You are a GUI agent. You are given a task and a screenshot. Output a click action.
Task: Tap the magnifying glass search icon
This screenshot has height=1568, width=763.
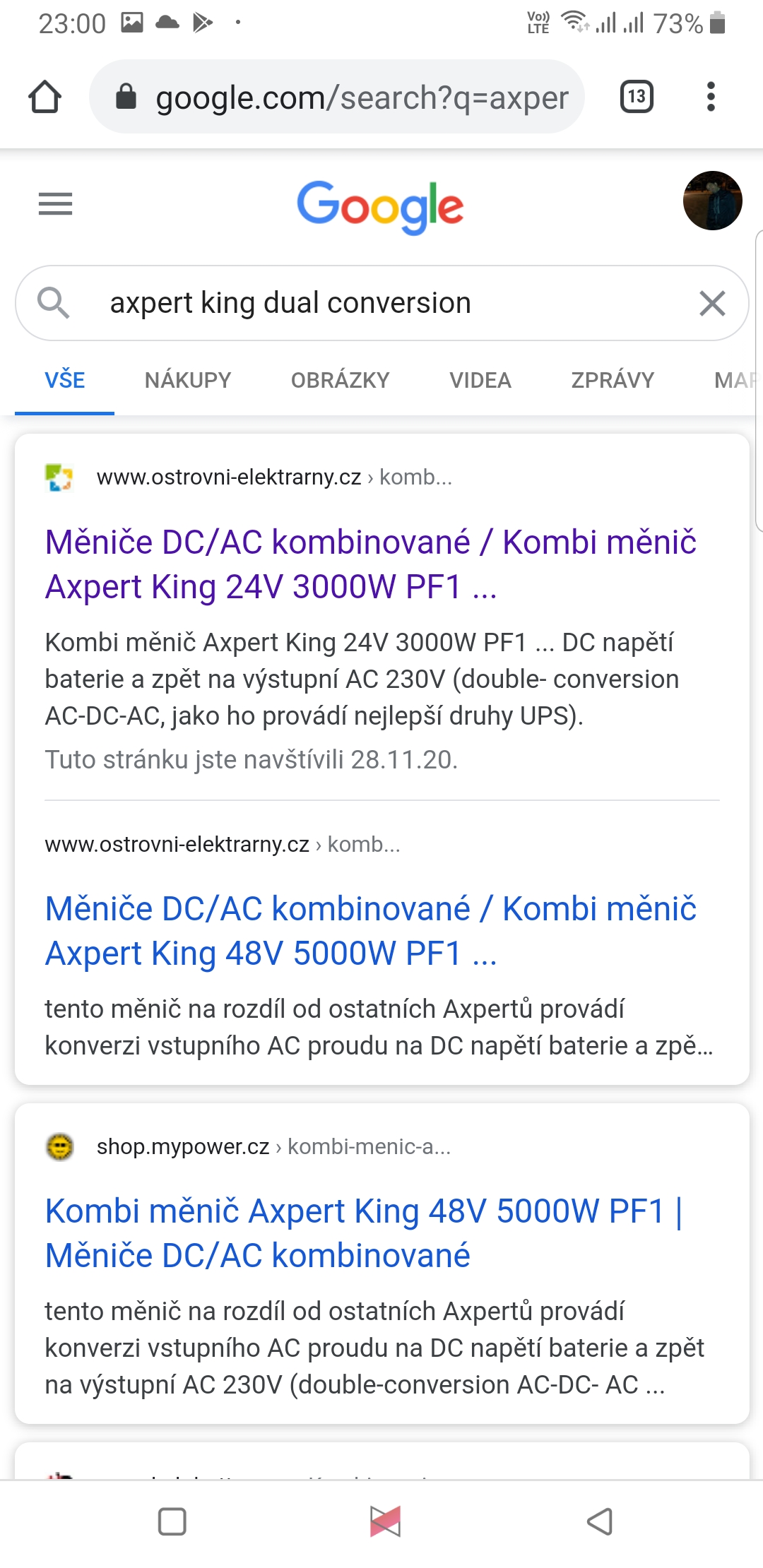coord(53,303)
